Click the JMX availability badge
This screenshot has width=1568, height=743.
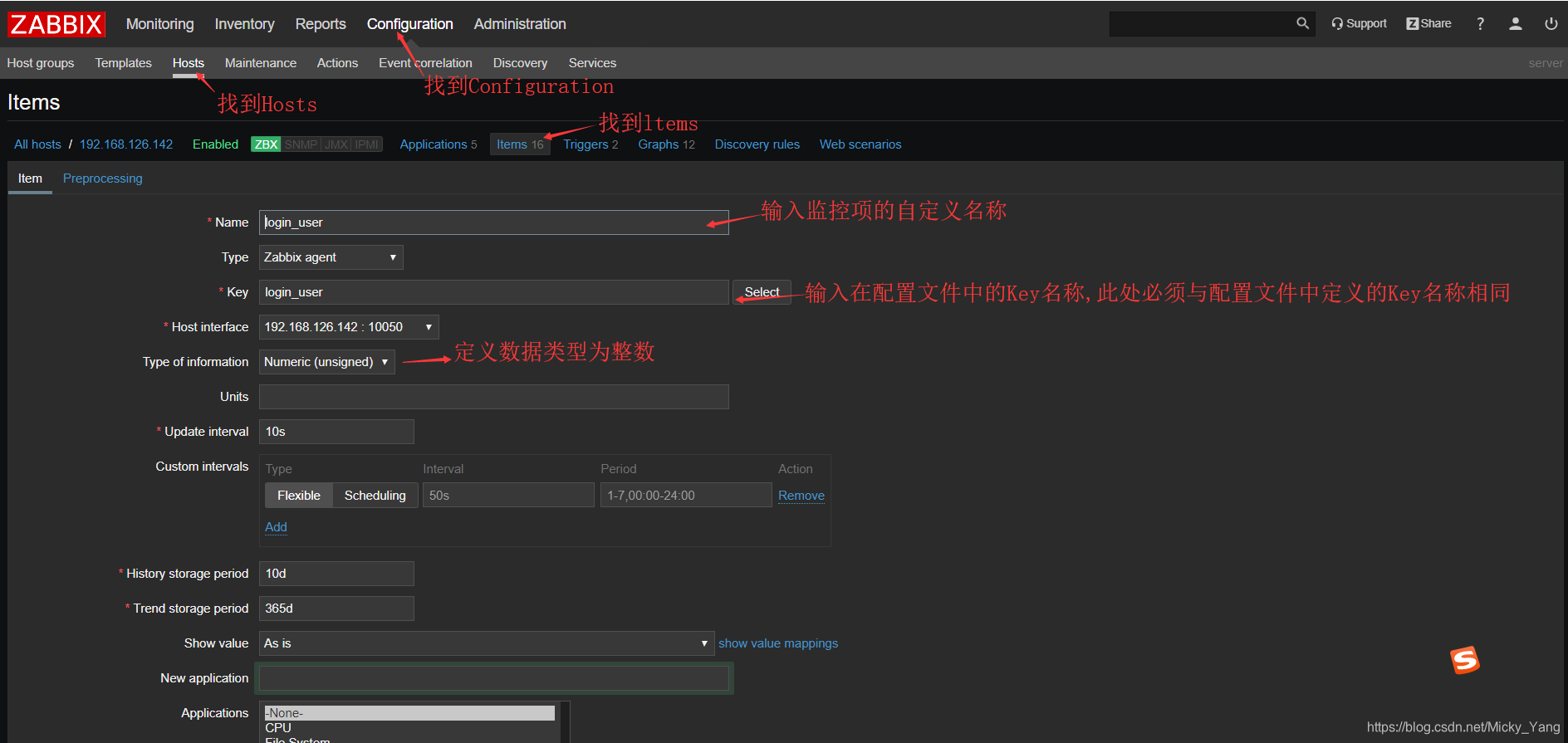(x=336, y=144)
